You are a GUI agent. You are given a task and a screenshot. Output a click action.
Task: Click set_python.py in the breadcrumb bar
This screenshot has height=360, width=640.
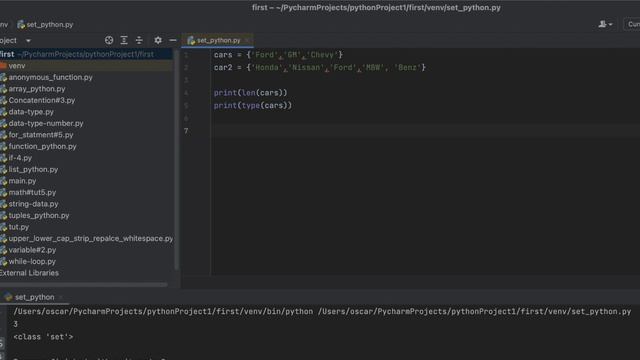45,24
